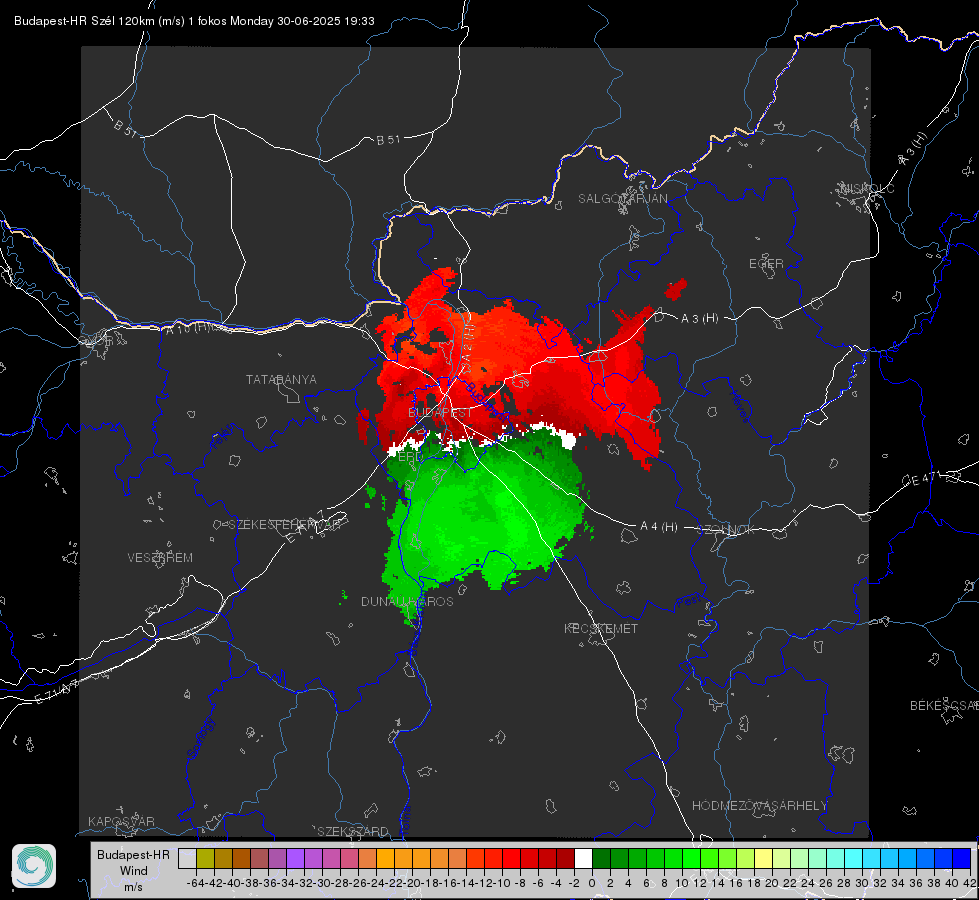The height and width of the screenshot is (900, 979).
Task: Click the radar title text with date 30-06-2025
Action: click(194, 21)
